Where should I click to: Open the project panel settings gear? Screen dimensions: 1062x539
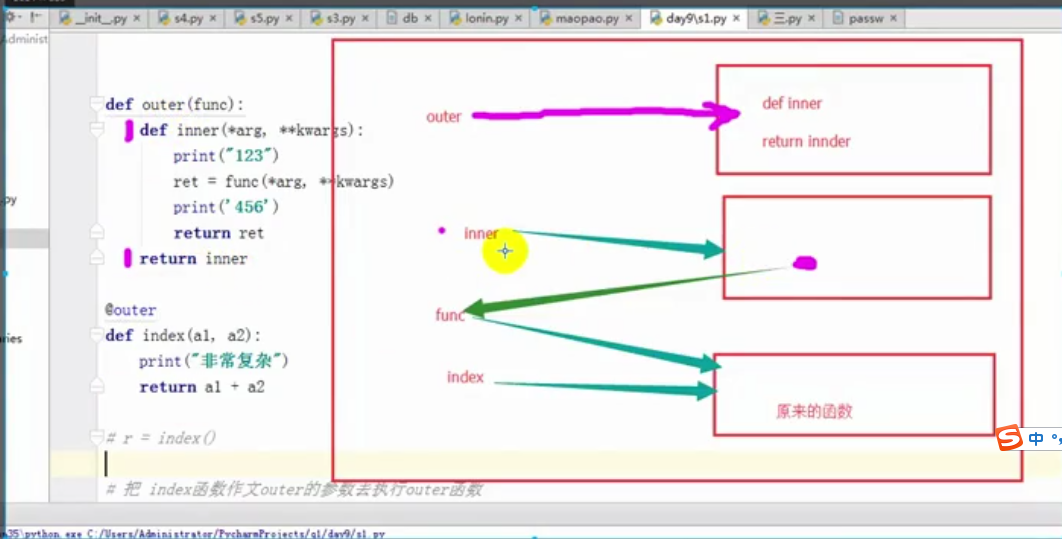pyautogui.click(x=12, y=17)
